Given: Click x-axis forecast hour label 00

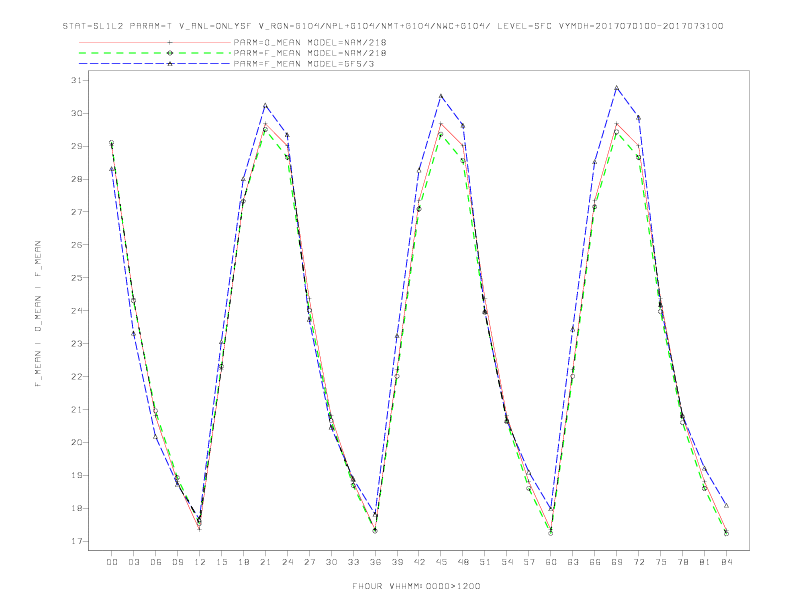Looking at the screenshot, I should tap(112, 562).
